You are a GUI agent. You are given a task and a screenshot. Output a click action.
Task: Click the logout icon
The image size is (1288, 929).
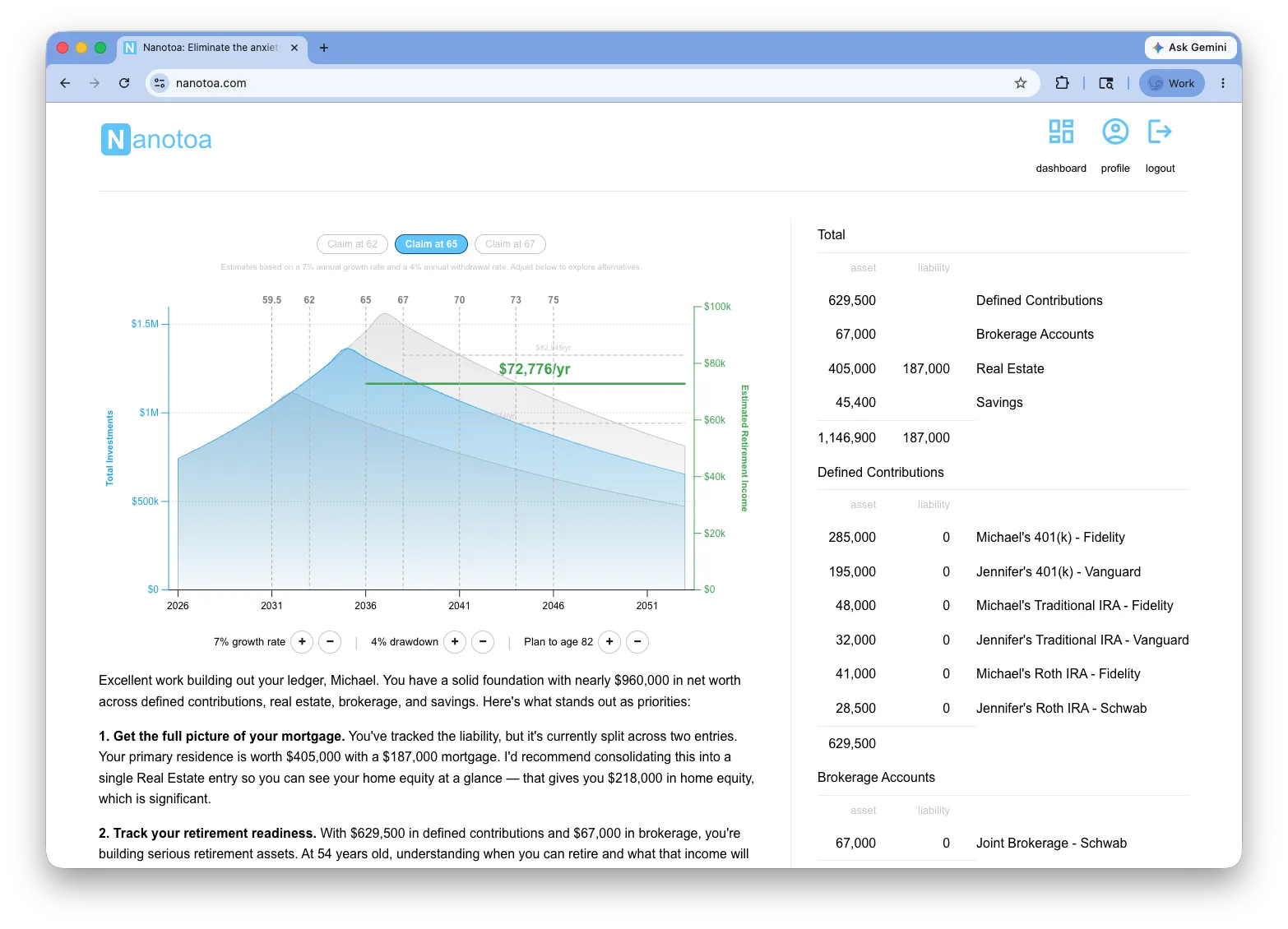(1160, 132)
